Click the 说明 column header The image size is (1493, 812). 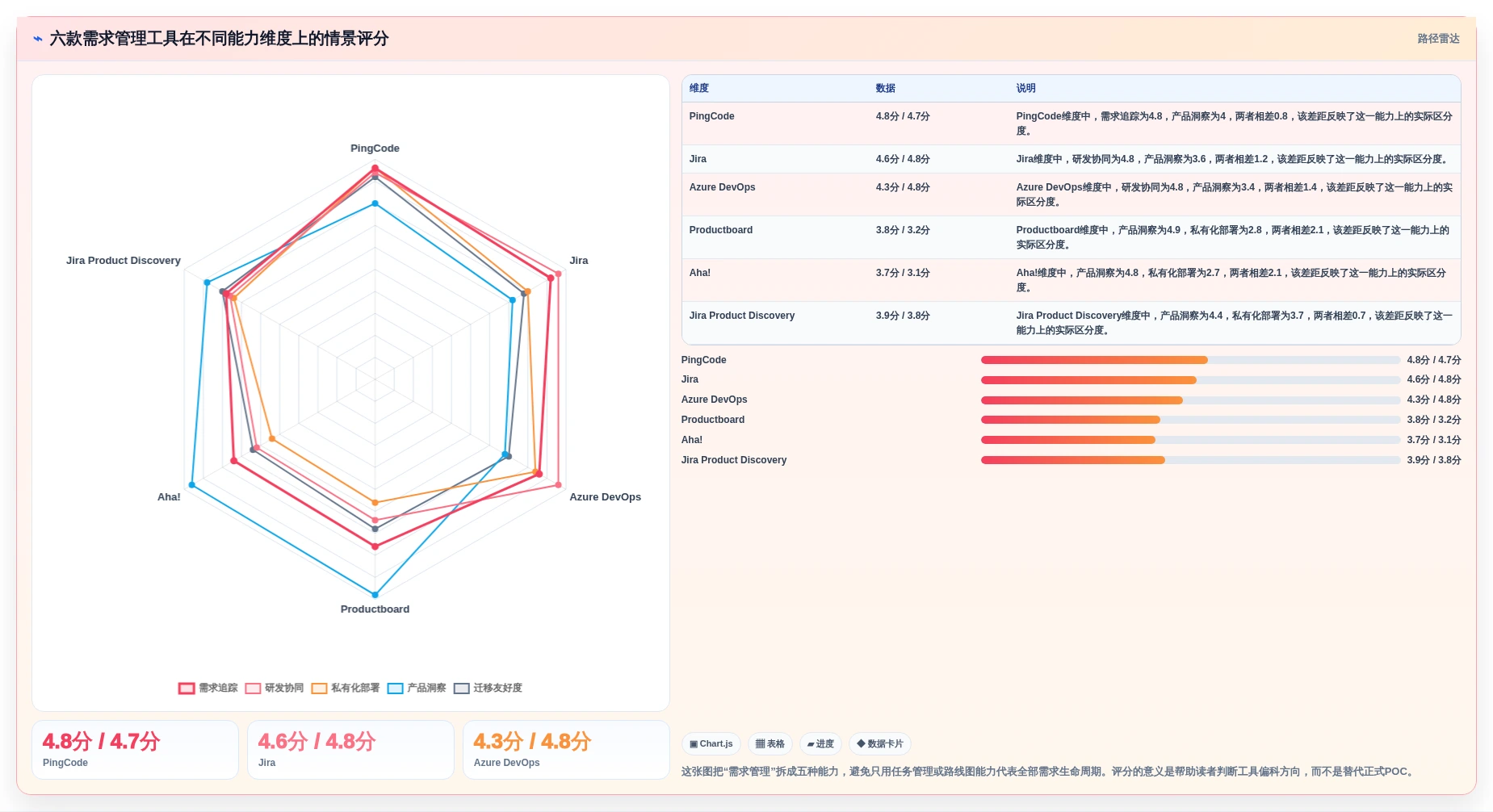(1025, 88)
